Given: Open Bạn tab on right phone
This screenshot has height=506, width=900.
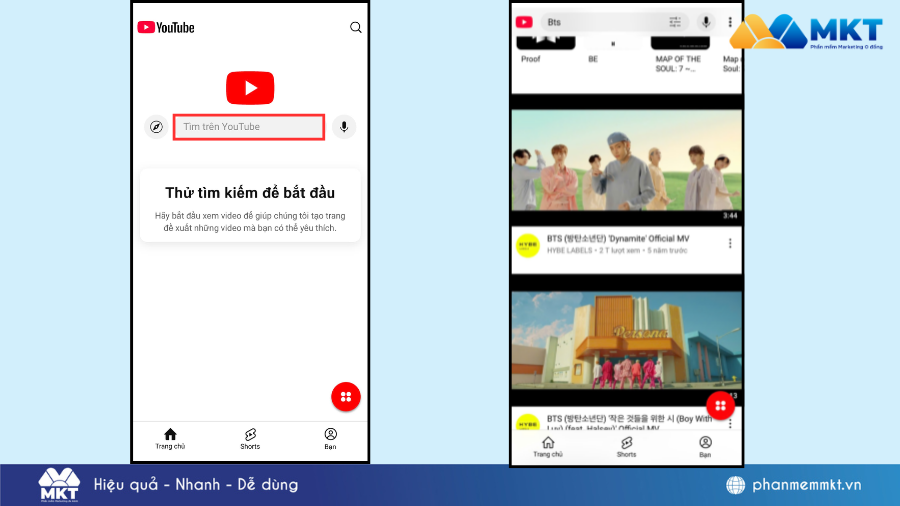Looking at the screenshot, I should point(705,447).
